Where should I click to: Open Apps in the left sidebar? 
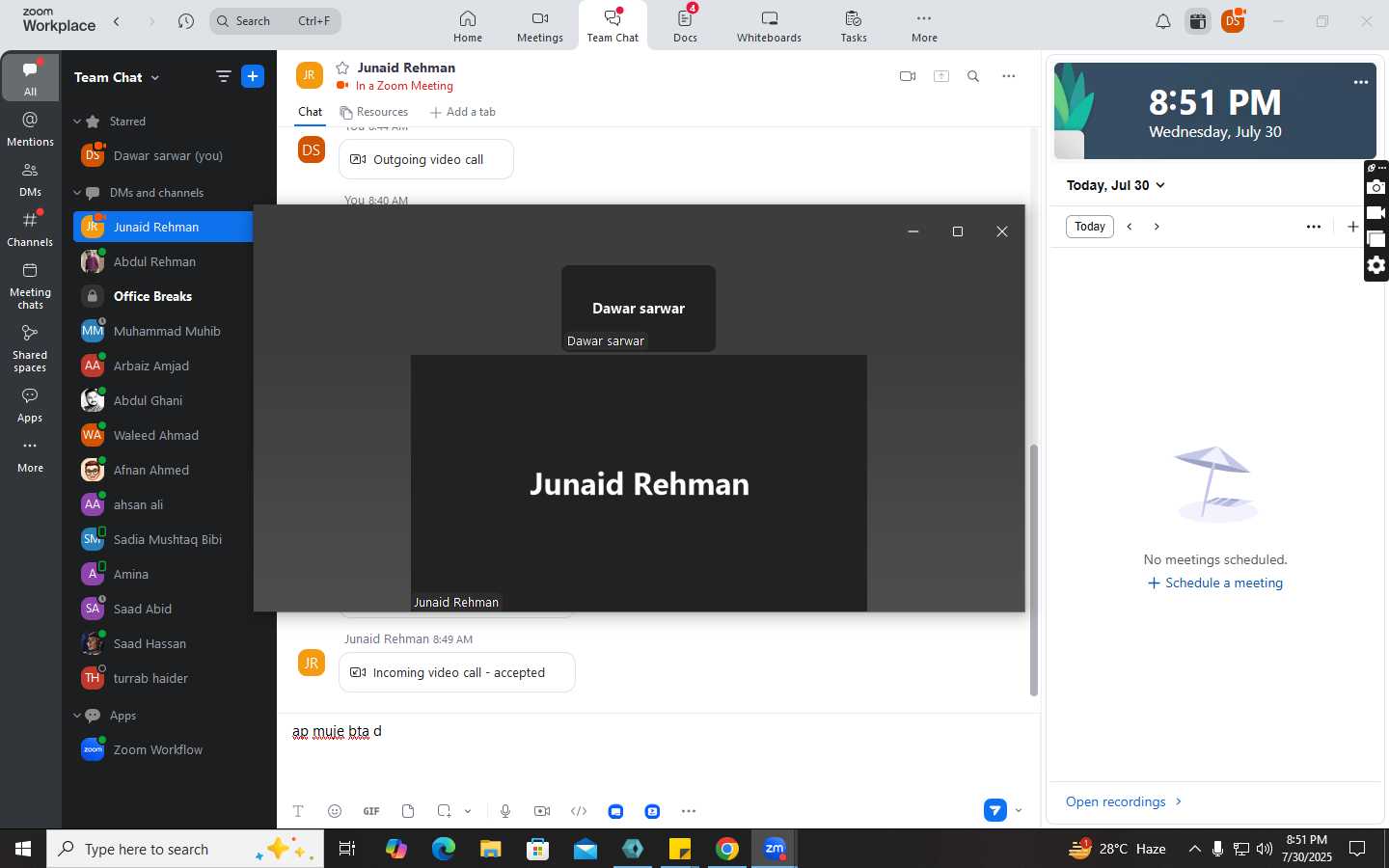point(30,405)
